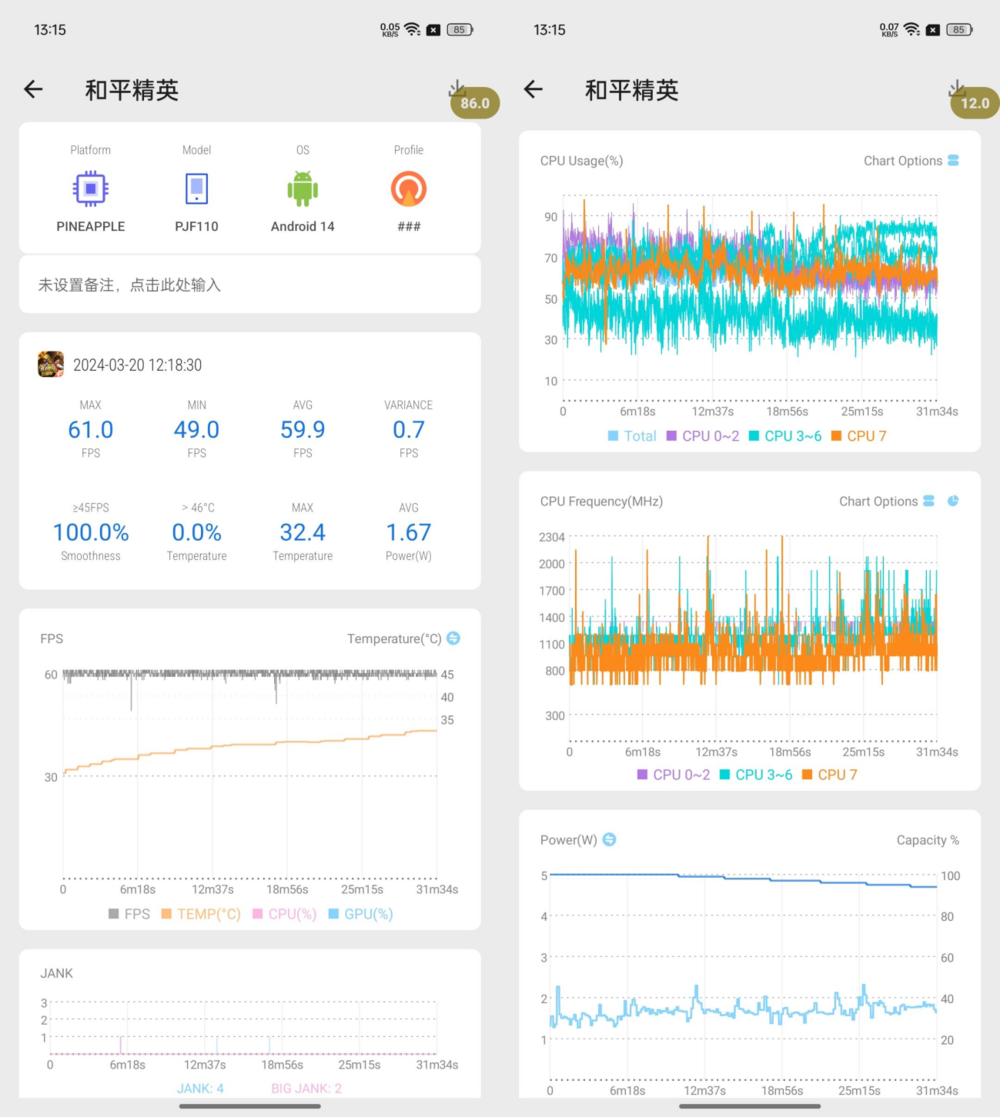Tap the note field to add remark

250,285
